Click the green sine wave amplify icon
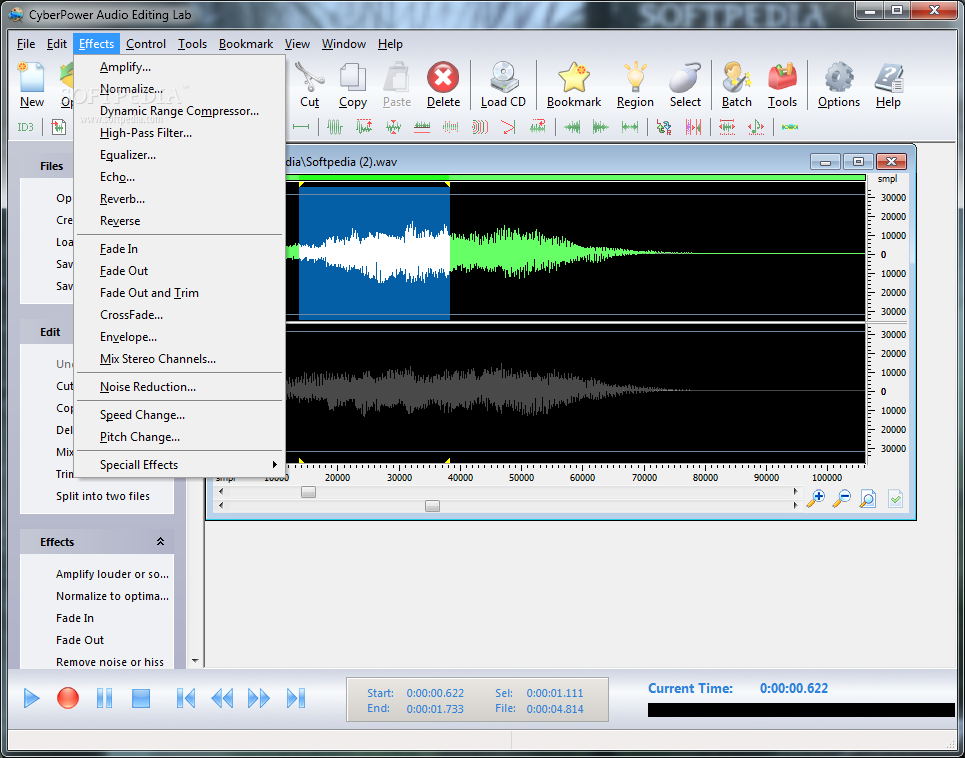This screenshot has width=965, height=758. (335, 127)
